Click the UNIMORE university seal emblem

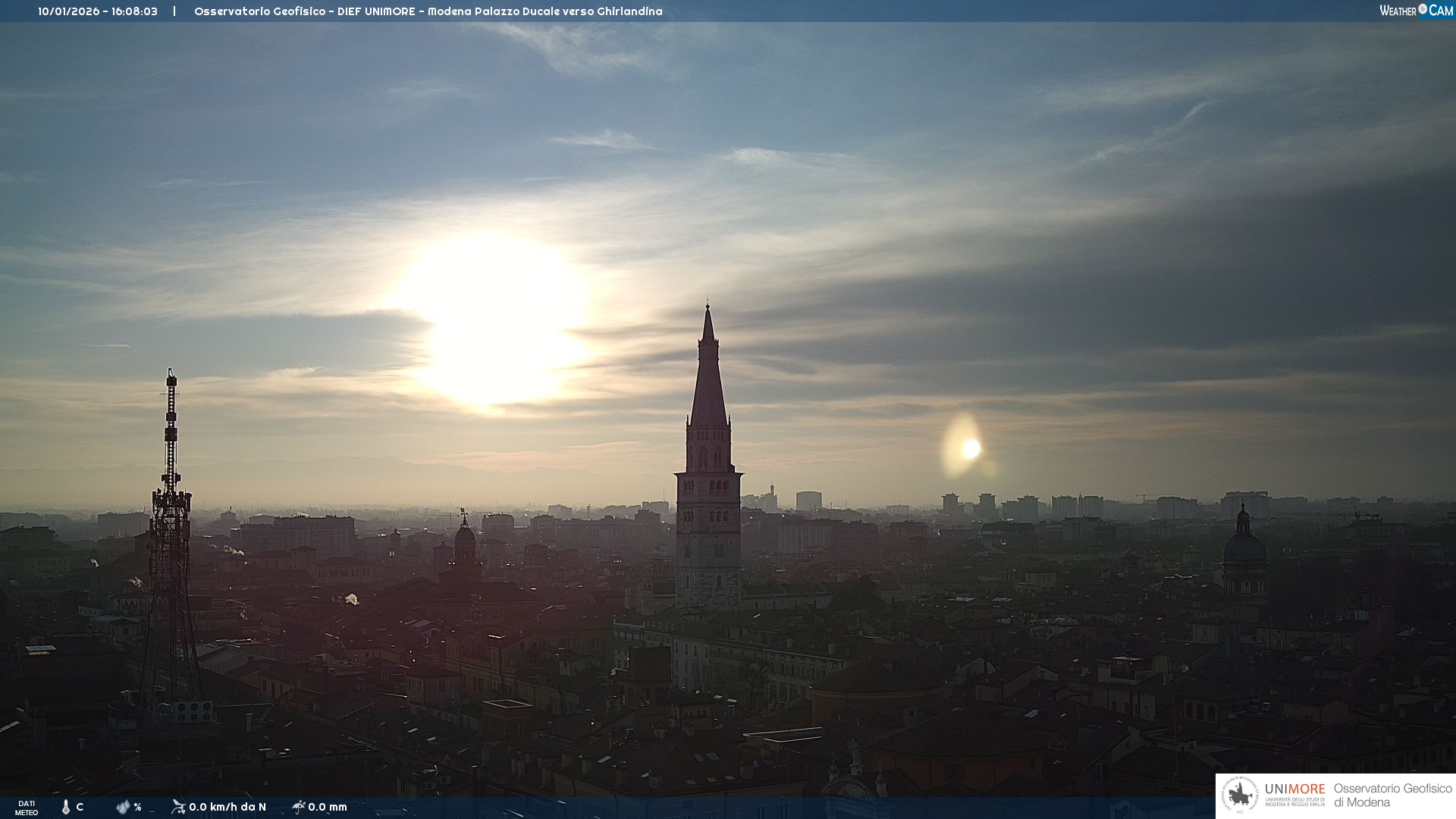pos(1241,795)
